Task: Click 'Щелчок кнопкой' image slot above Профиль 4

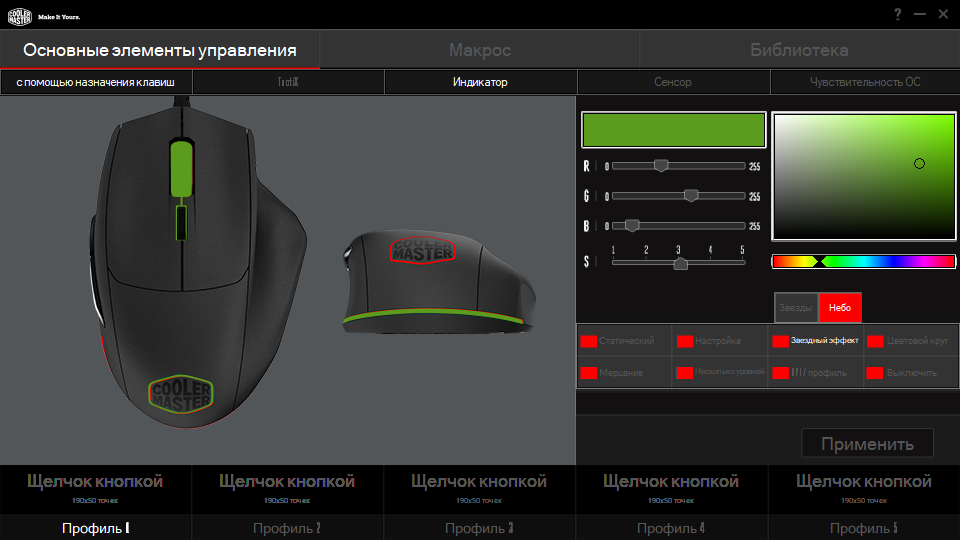Action: [671, 489]
